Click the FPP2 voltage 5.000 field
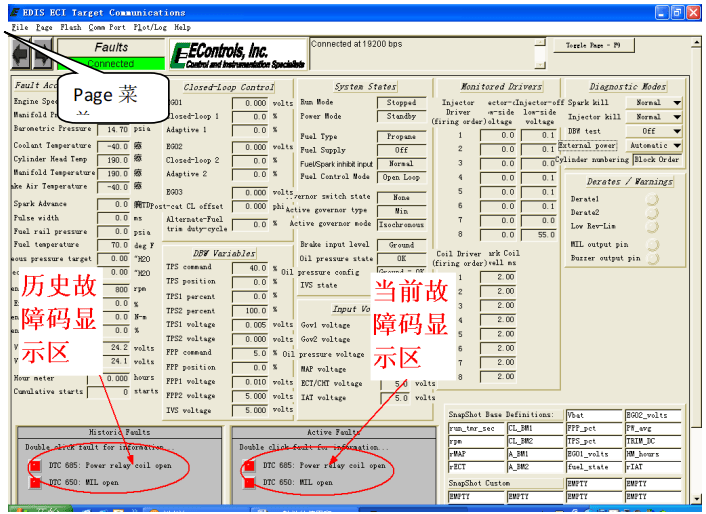Image resolution: width=706 pixels, height=514 pixels. pyautogui.click(x=250, y=397)
